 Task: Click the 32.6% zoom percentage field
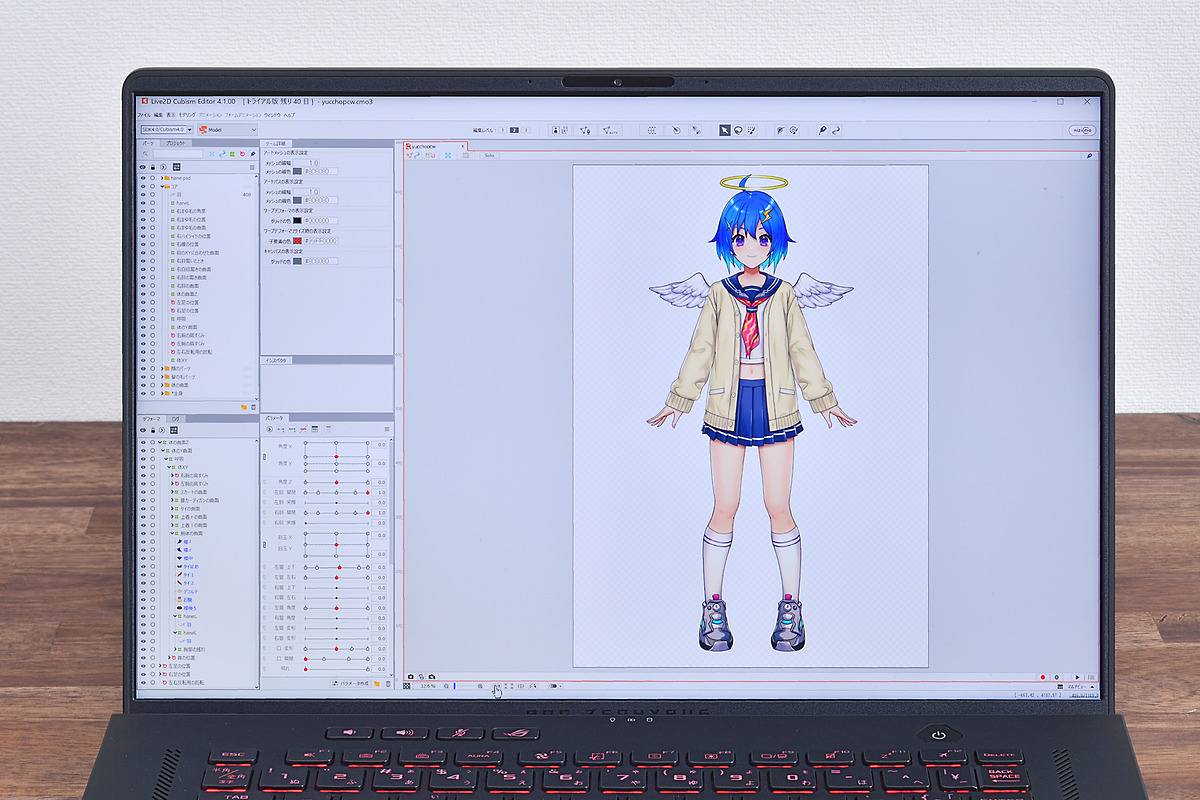426,687
